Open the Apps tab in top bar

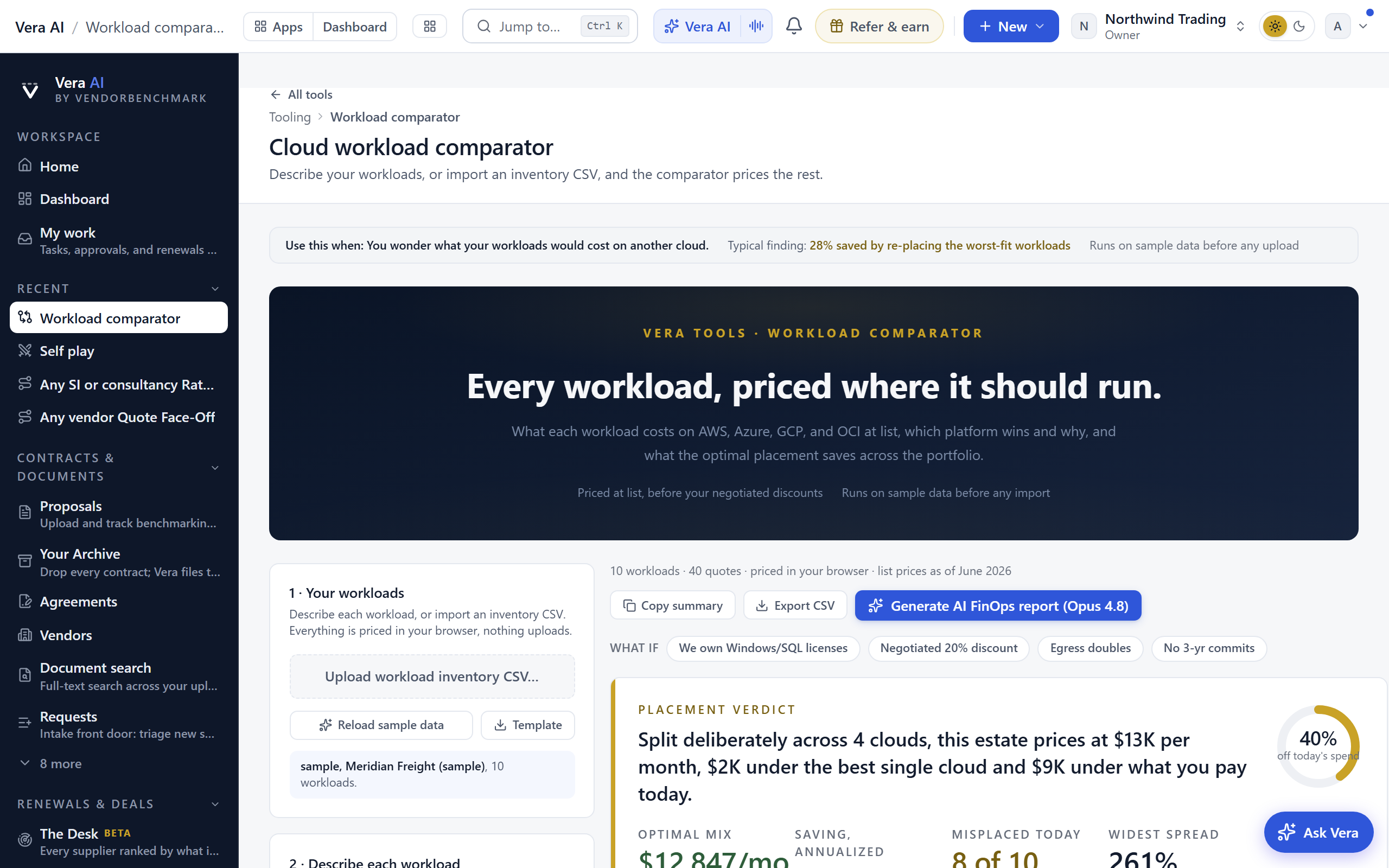[x=278, y=27]
